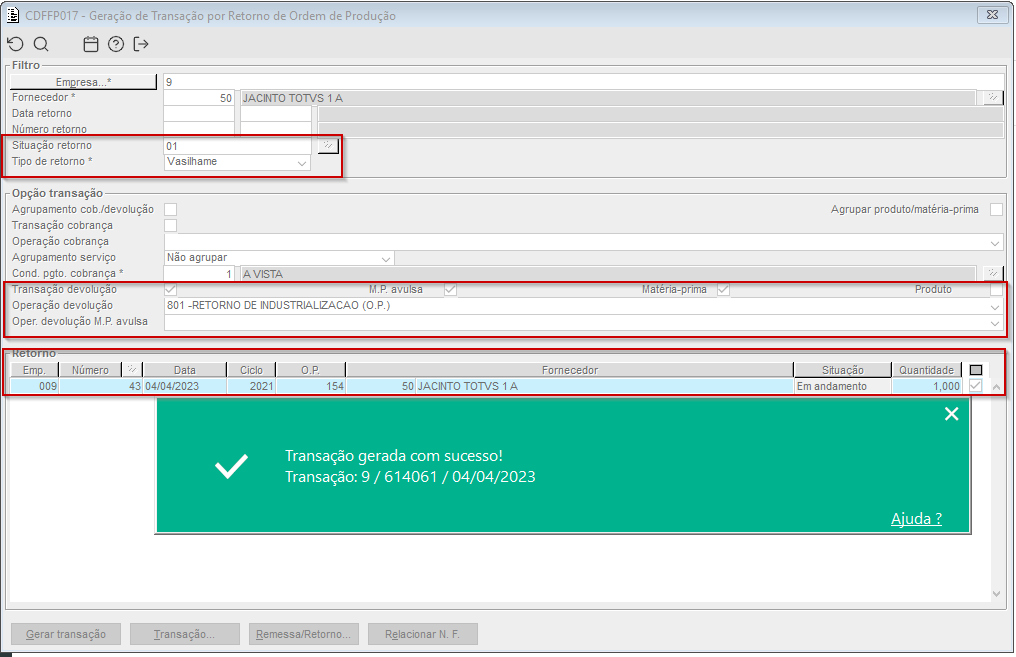Sort by O.P. column header

coord(310,370)
